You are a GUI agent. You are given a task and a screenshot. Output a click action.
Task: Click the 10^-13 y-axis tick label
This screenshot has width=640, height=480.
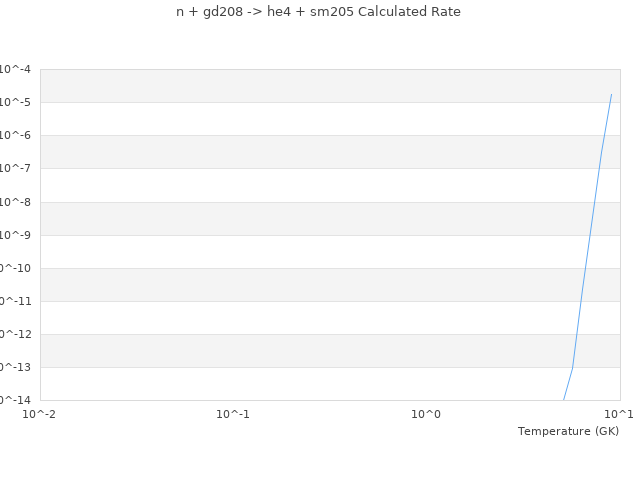(14, 367)
